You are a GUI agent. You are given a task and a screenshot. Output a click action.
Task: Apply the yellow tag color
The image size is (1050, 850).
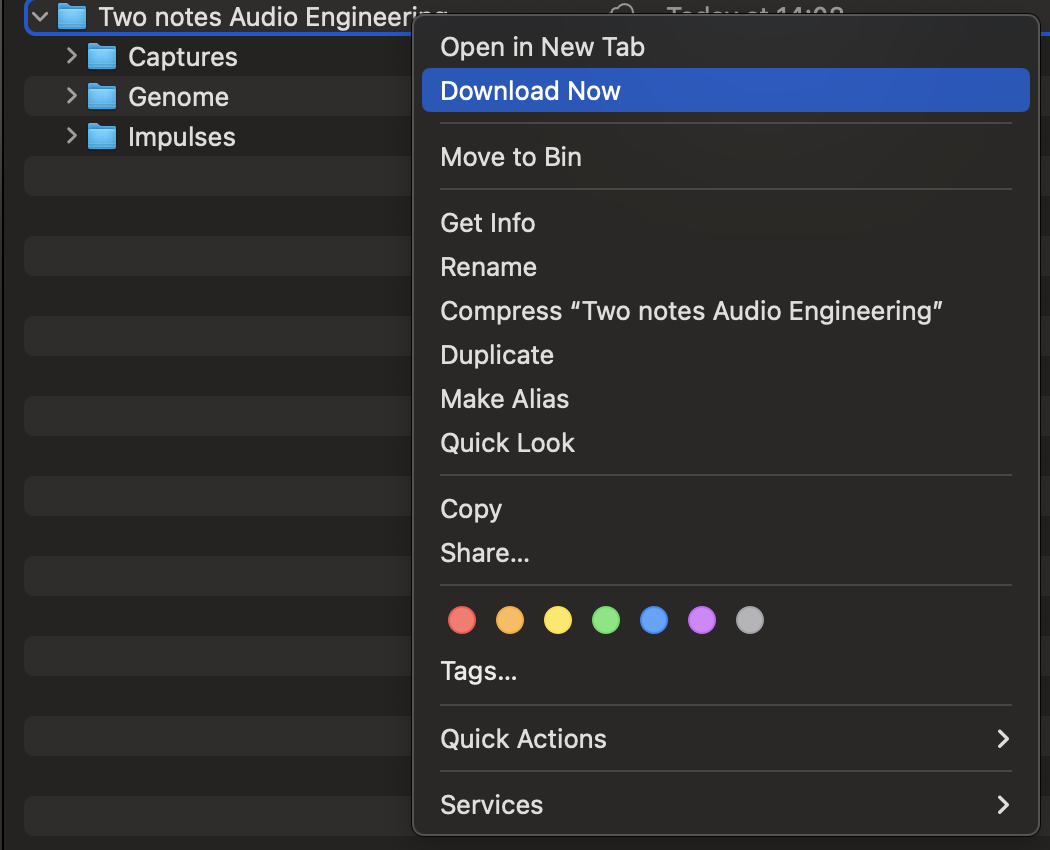tap(558, 620)
